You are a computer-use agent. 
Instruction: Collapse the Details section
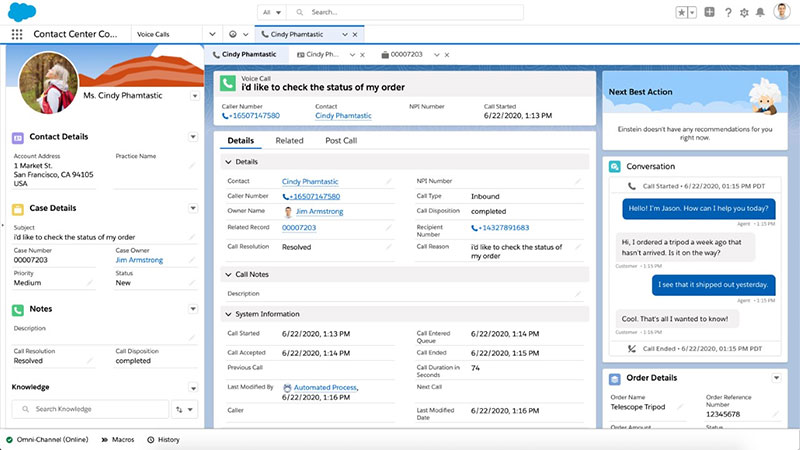click(x=229, y=161)
